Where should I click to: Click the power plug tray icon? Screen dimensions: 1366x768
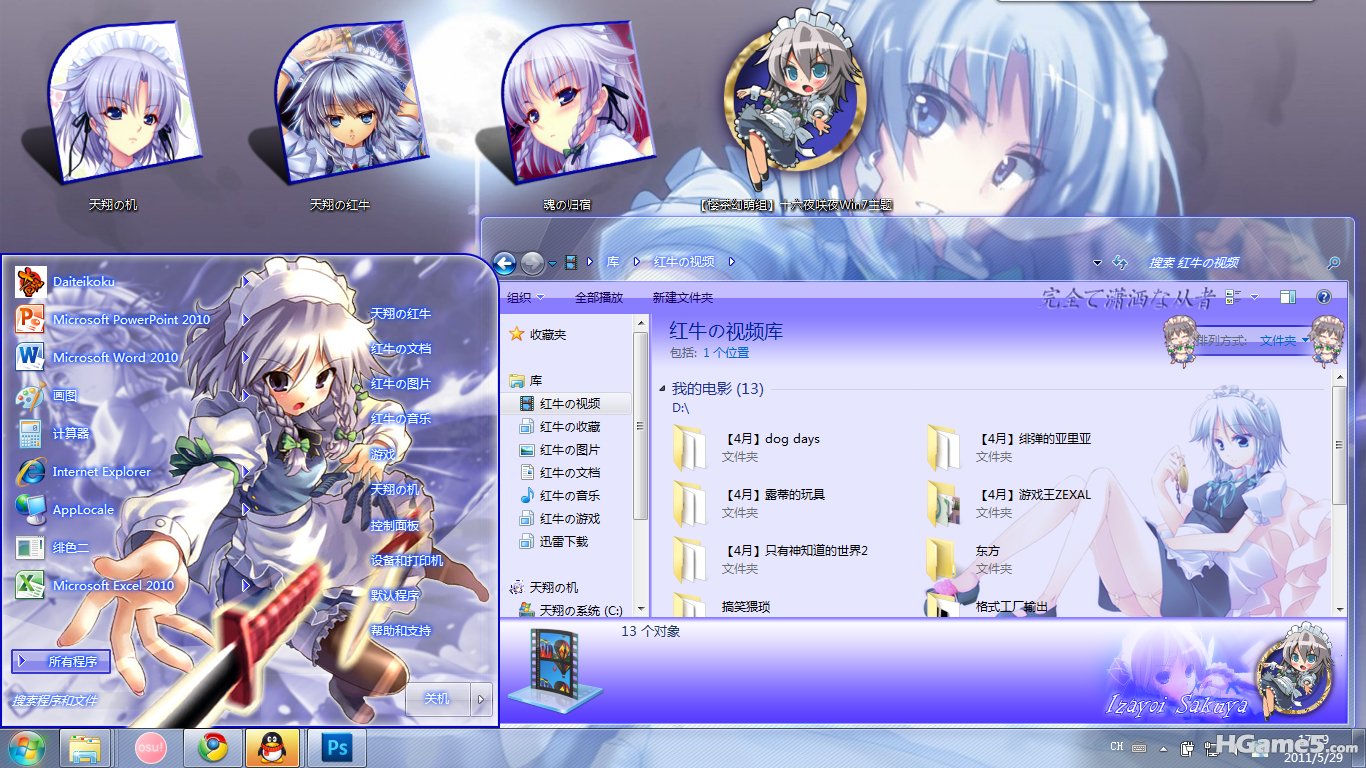click(1187, 748)
